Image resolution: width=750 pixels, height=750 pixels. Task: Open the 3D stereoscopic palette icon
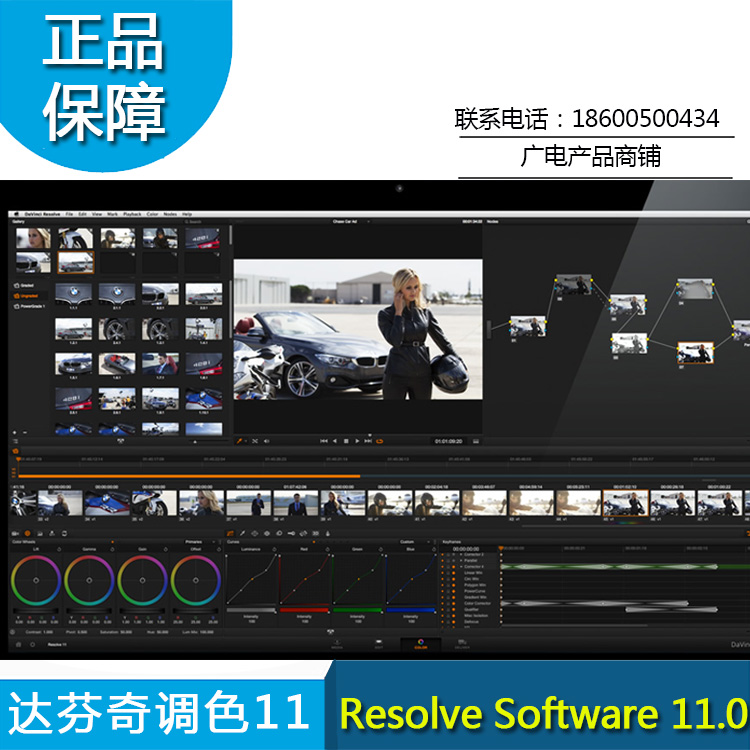click(315, 533)
